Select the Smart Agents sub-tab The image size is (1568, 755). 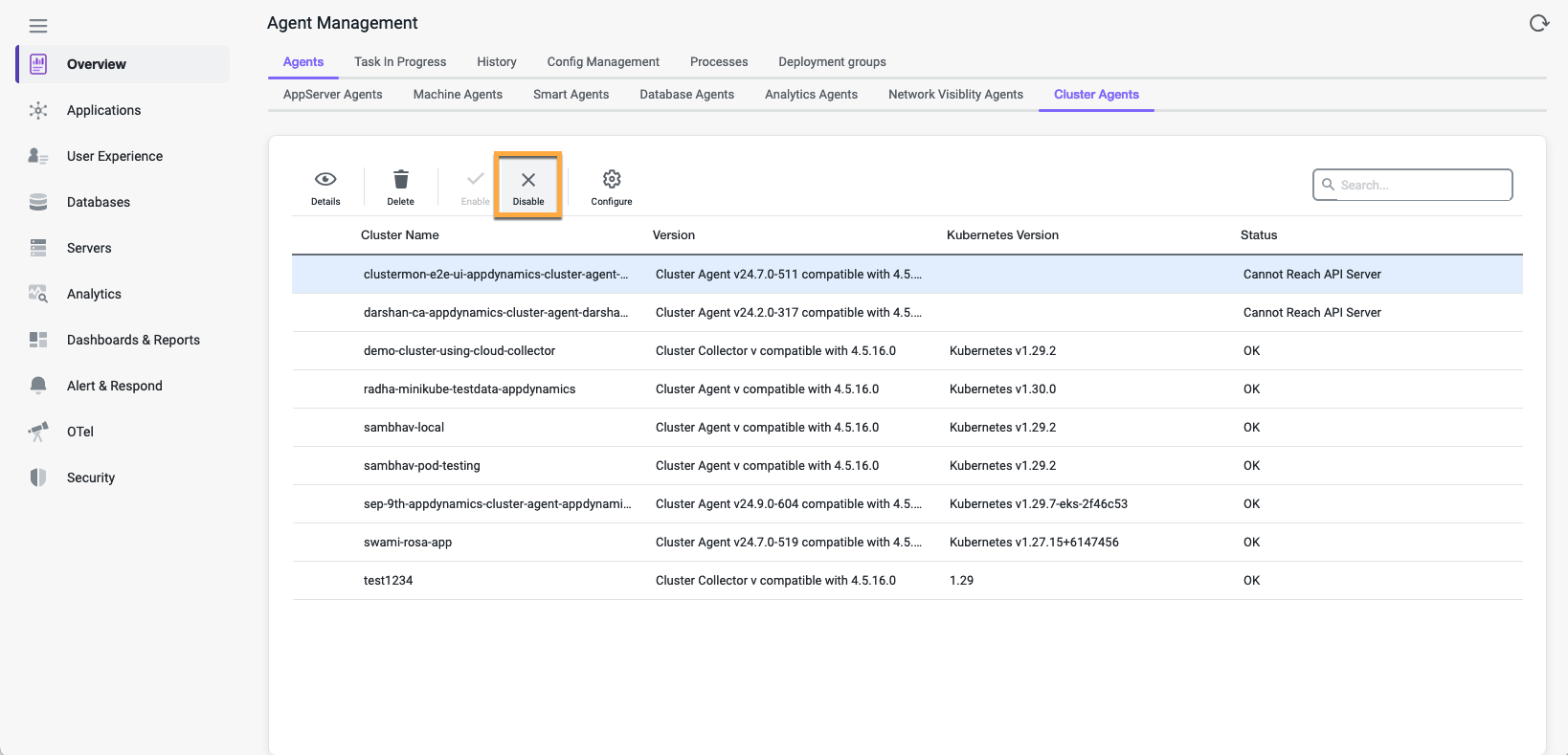(571, 95)
